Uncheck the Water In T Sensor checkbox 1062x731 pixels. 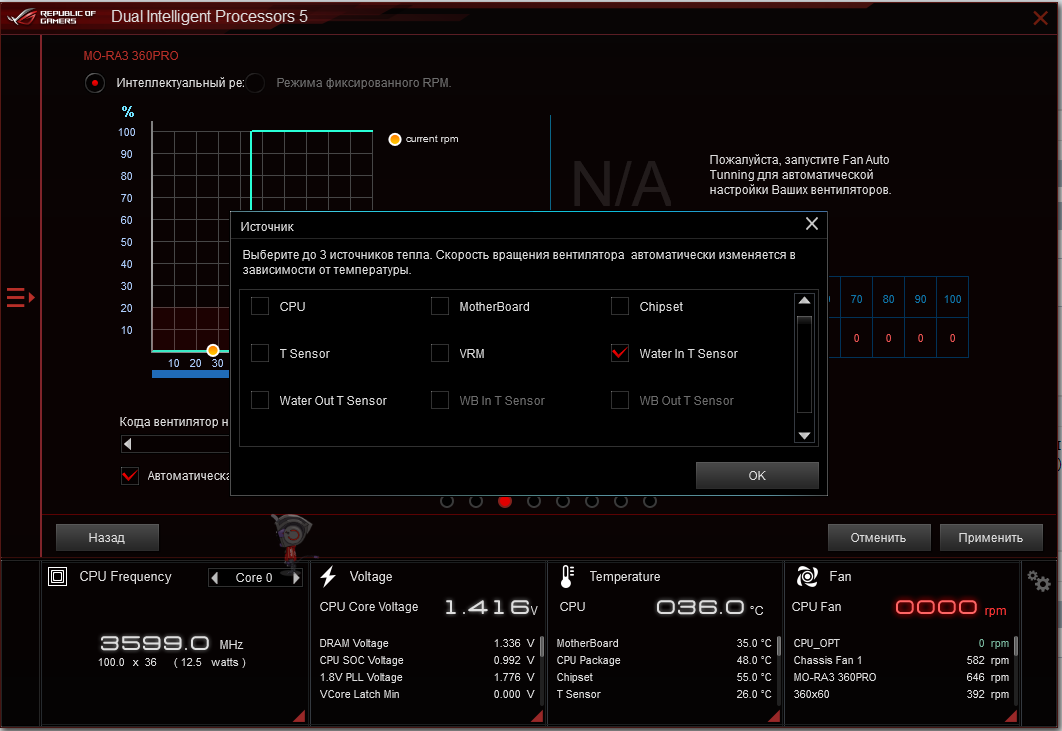(x=620, y=353)
